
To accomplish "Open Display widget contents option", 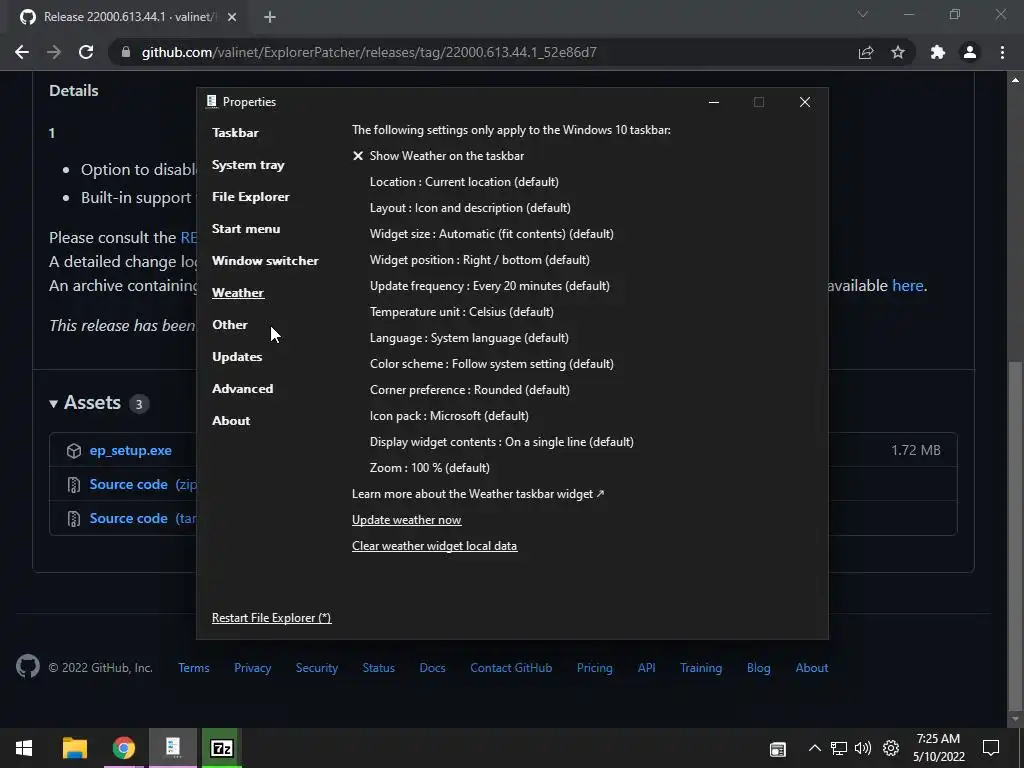I will [502, 442].
